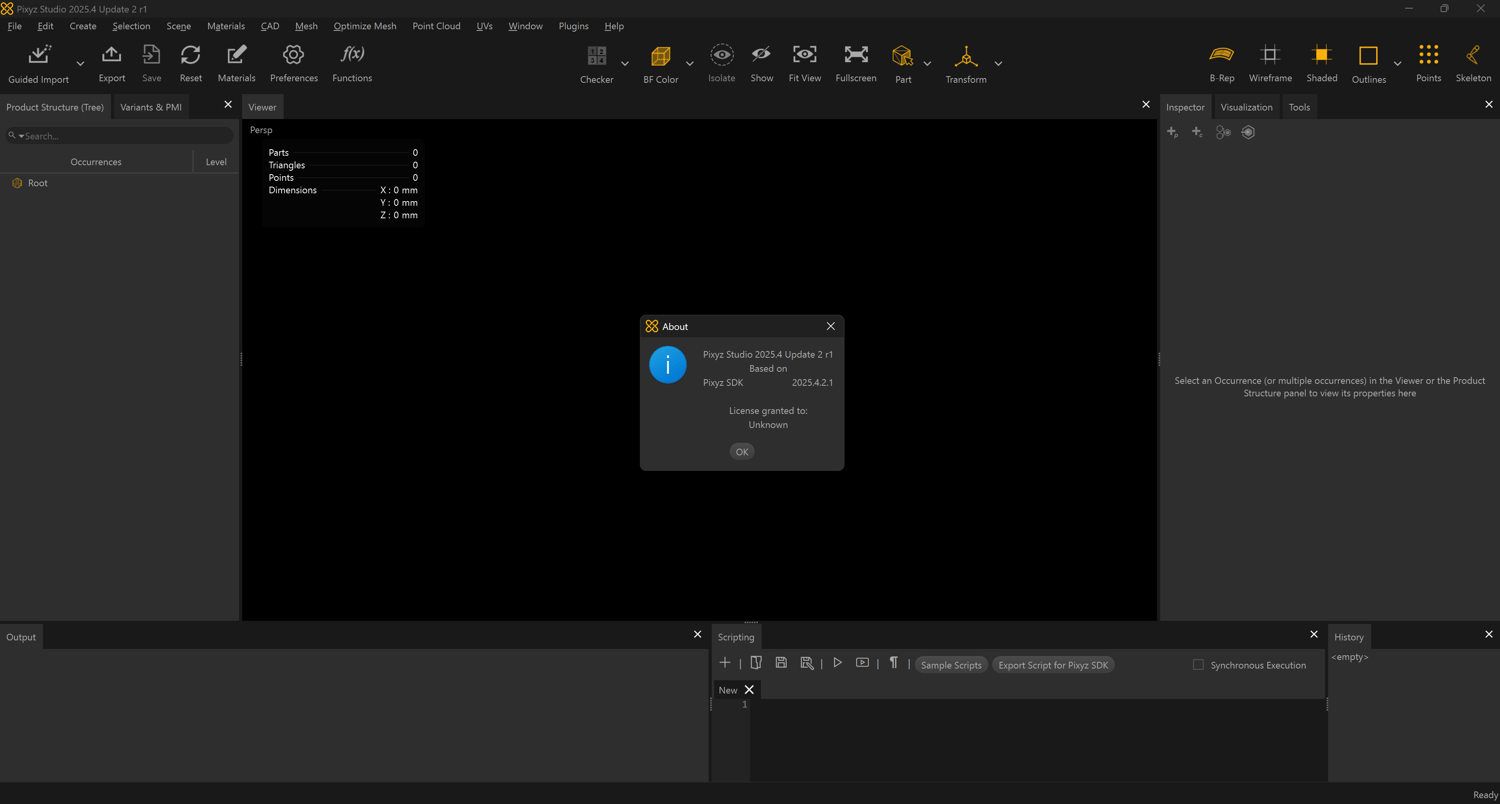1500x804 pixels.
Task: Click the Guided Import icon
Action: (x=39, y=55)
